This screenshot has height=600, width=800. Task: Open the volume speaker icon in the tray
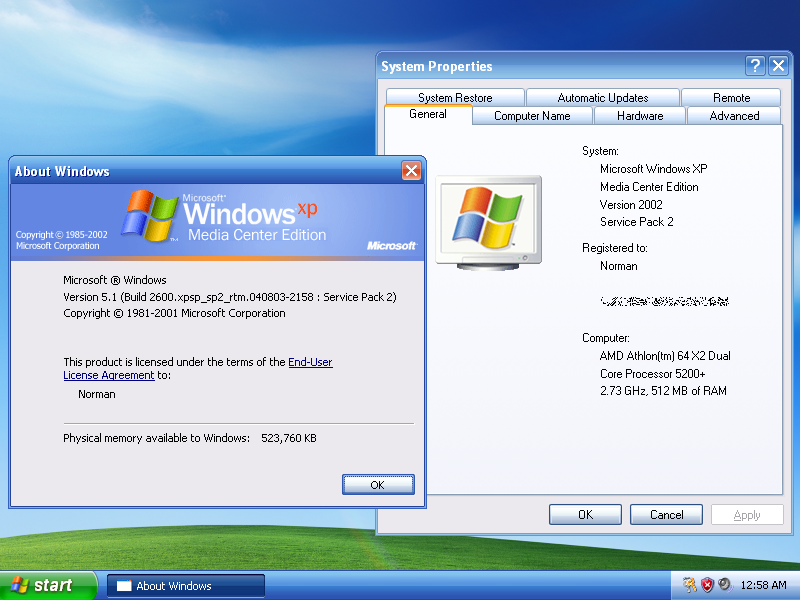pyautogui.click(x=725, y=585)
